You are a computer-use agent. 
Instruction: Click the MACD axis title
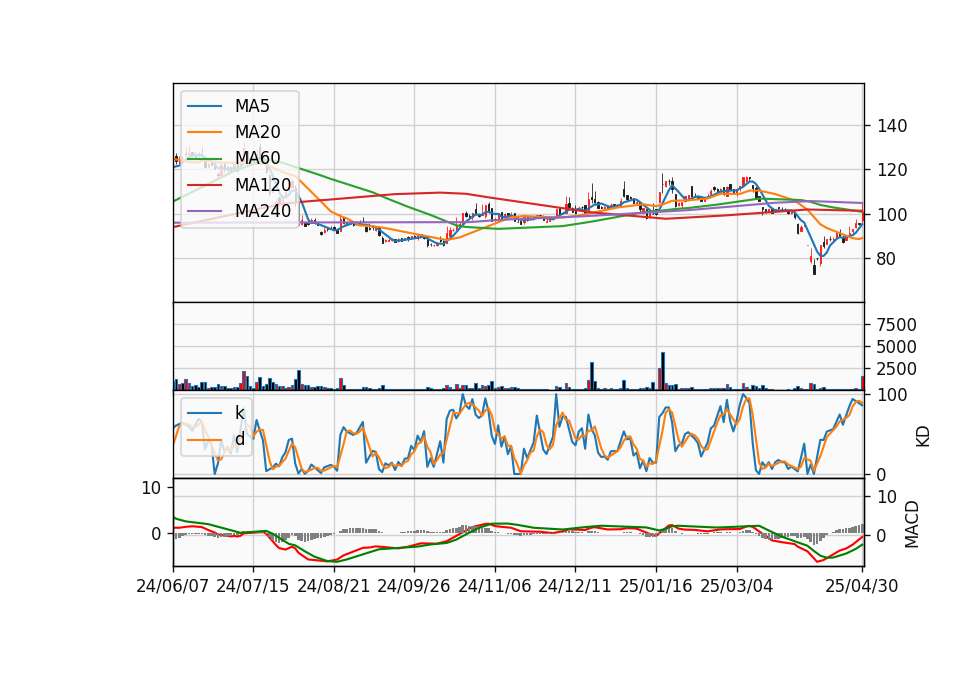pyautogui.click(x=912, y=524)
